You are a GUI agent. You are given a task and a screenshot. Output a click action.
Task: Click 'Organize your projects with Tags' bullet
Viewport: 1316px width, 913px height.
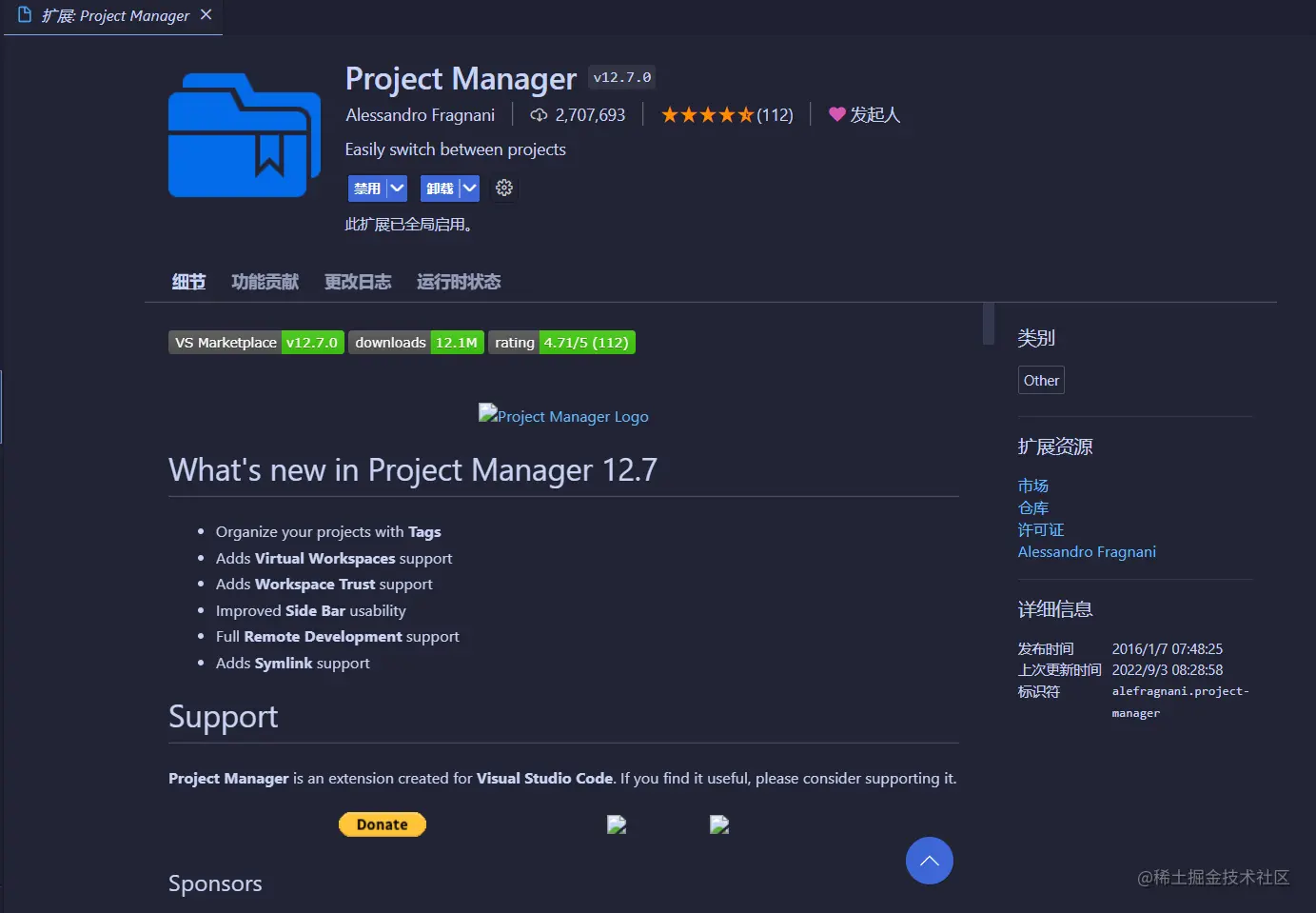(328, 531)
